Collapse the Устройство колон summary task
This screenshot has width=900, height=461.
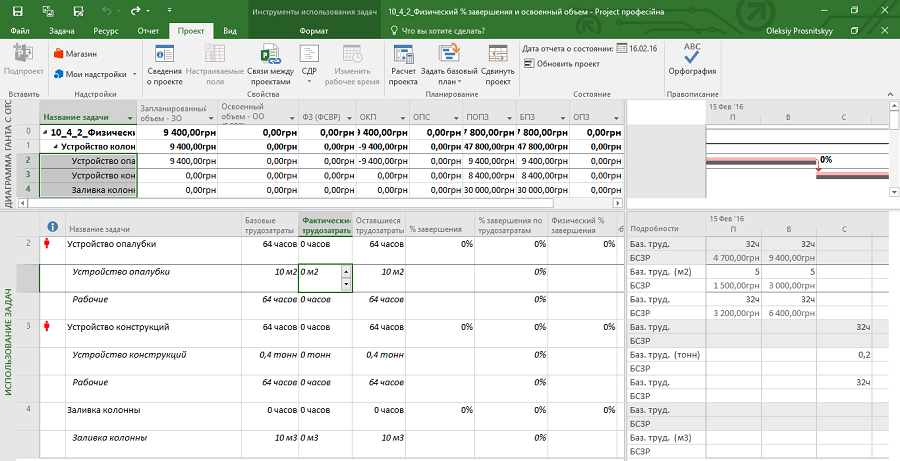(x=56, y=146)
